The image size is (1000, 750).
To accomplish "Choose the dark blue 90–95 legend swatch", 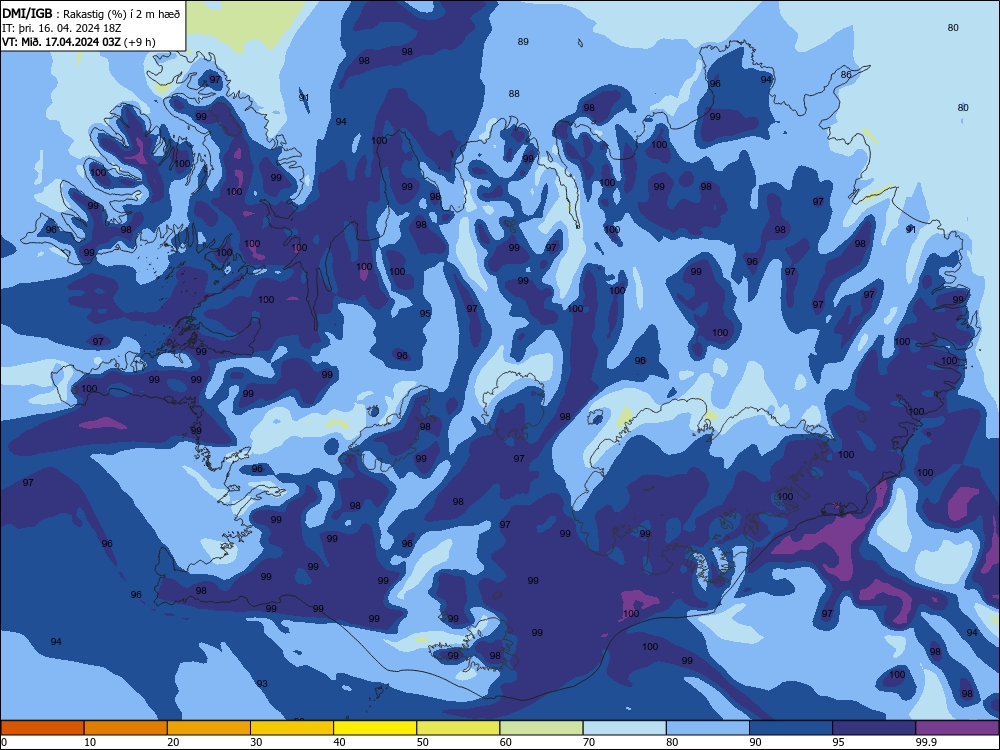I will coord(791,728).
